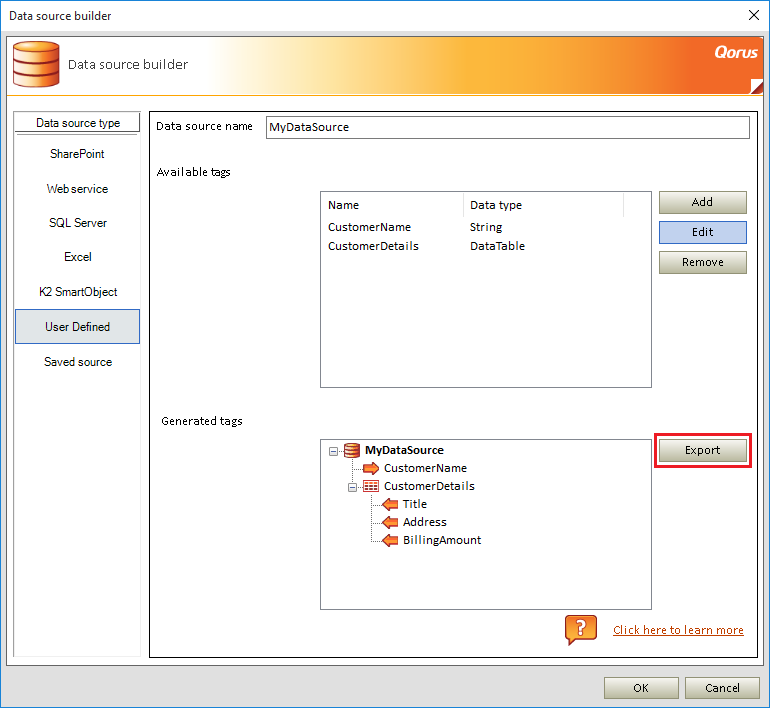The height and width of the screenshot is (708, 770).
Task: Select BillingAmount tag in tree
Action: pos(442,541)
